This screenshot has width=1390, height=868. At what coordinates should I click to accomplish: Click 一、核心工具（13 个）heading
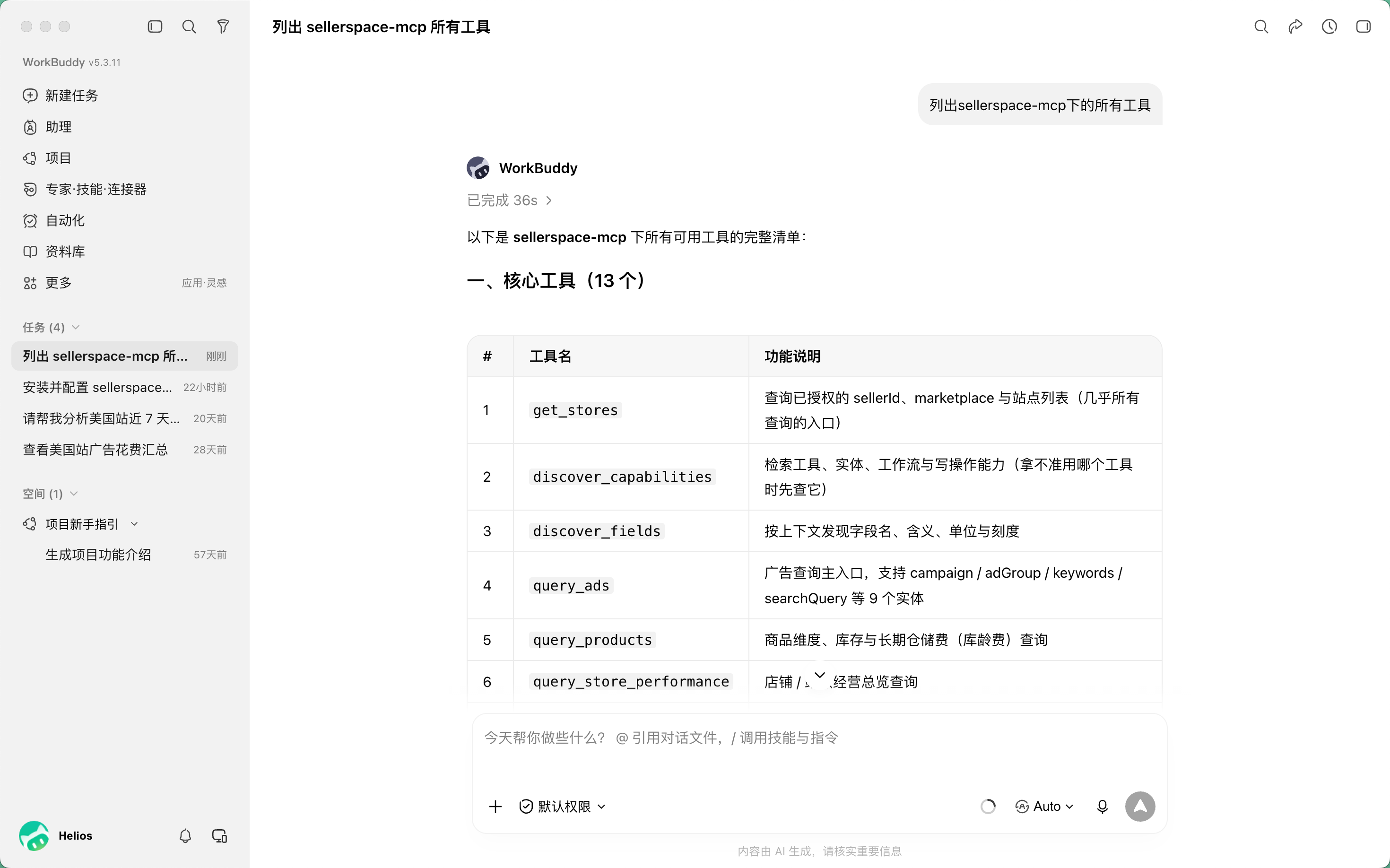(556, 280)
